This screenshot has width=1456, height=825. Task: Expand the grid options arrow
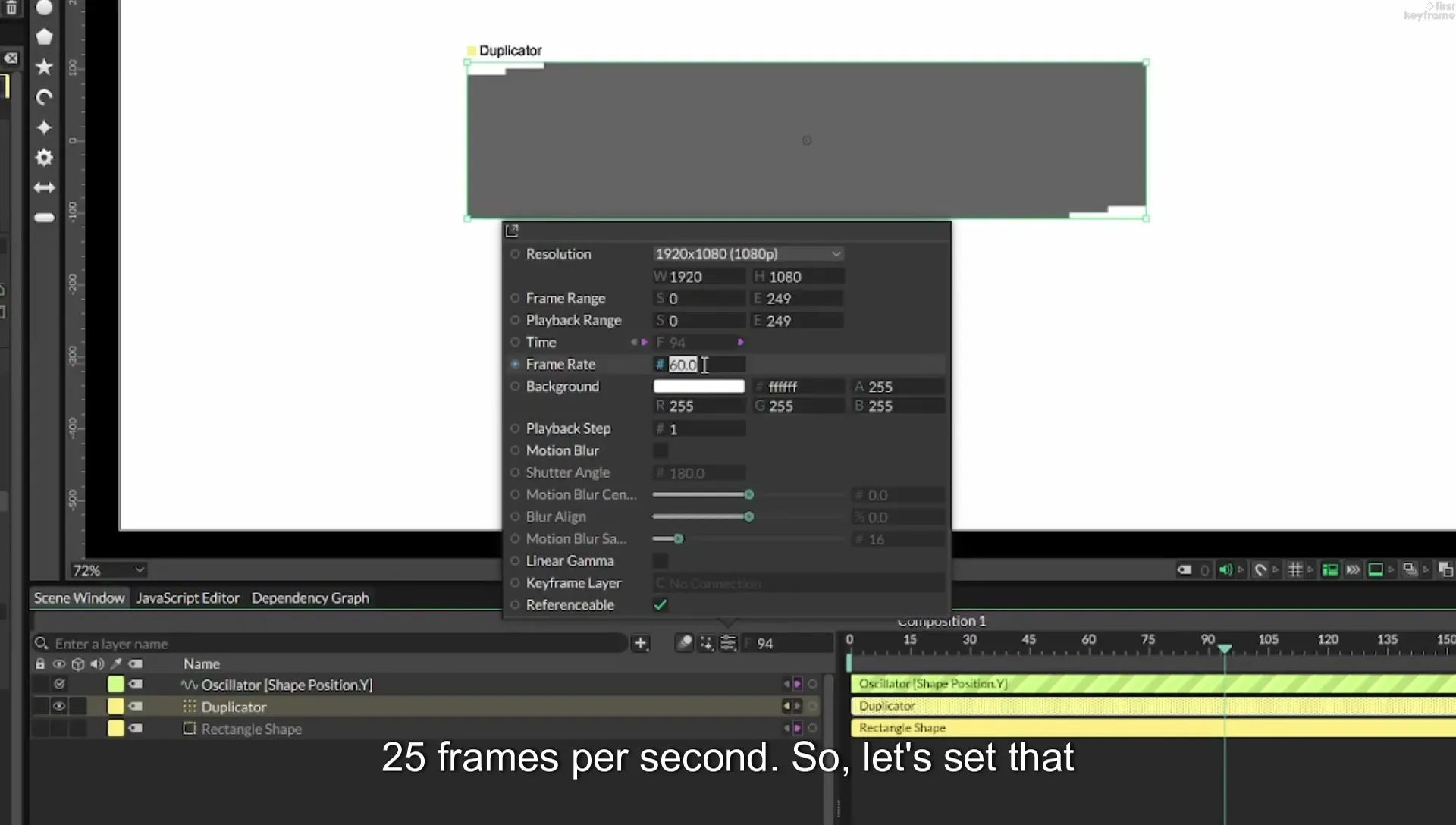tap(1310, 569)
